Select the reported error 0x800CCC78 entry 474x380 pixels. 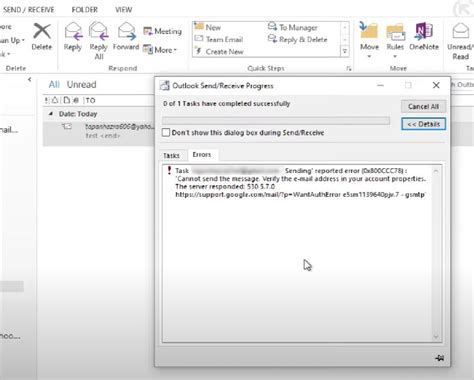[300, 183]
